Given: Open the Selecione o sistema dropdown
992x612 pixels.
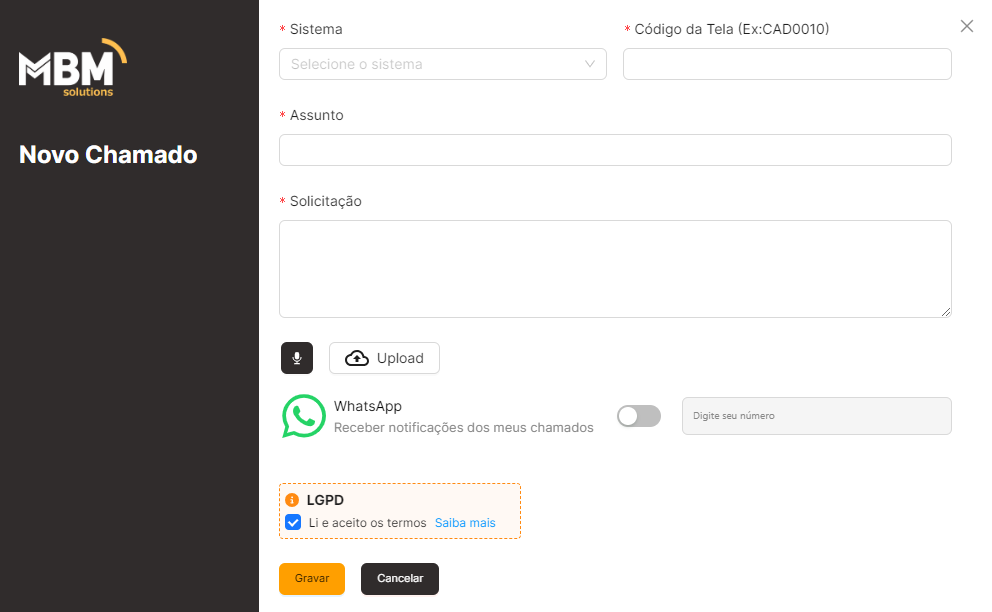Looking at the screenshot, I should [x=443, y=64].
